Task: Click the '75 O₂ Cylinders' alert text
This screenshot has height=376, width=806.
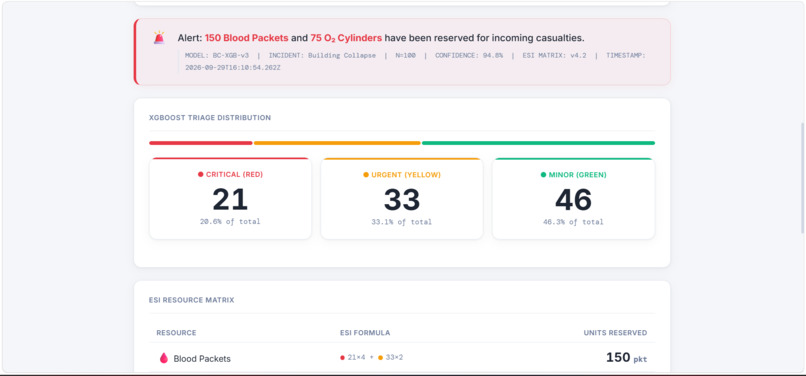Action: [x=346, y=38]
